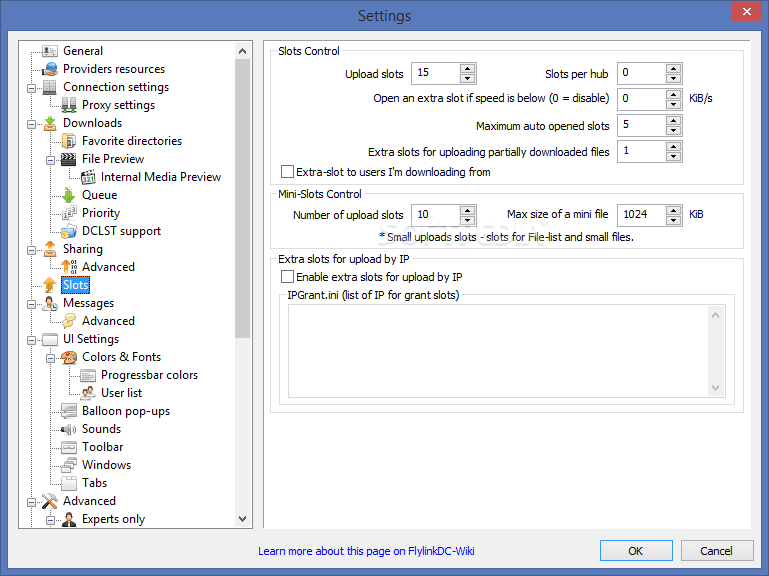
Task: Click the Tabs icon in tree
Action: [69, 483]
